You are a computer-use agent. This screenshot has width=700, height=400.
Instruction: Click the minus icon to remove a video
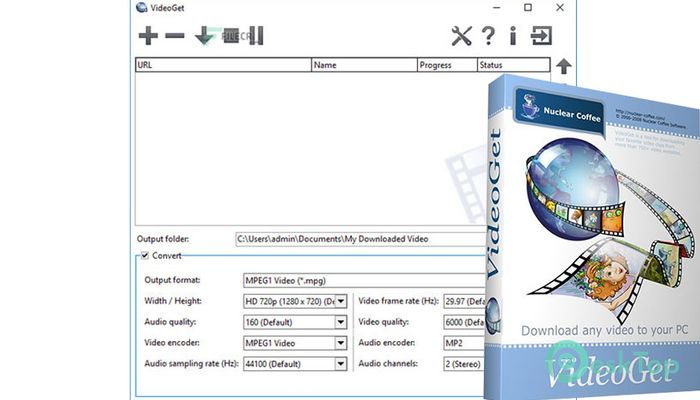coord(175,36)
